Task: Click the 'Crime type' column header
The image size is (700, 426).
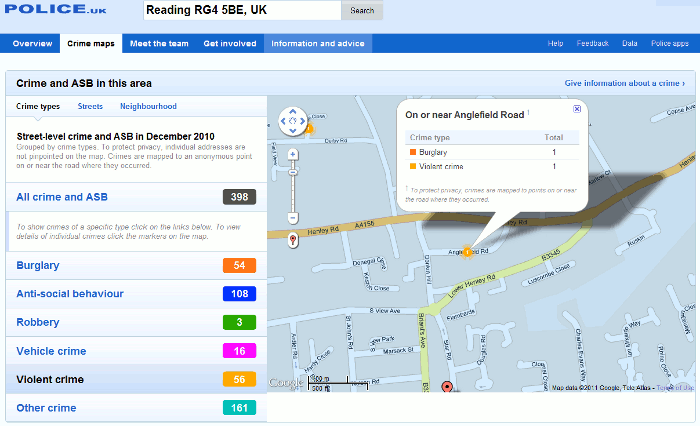Action: click(429, 138)
